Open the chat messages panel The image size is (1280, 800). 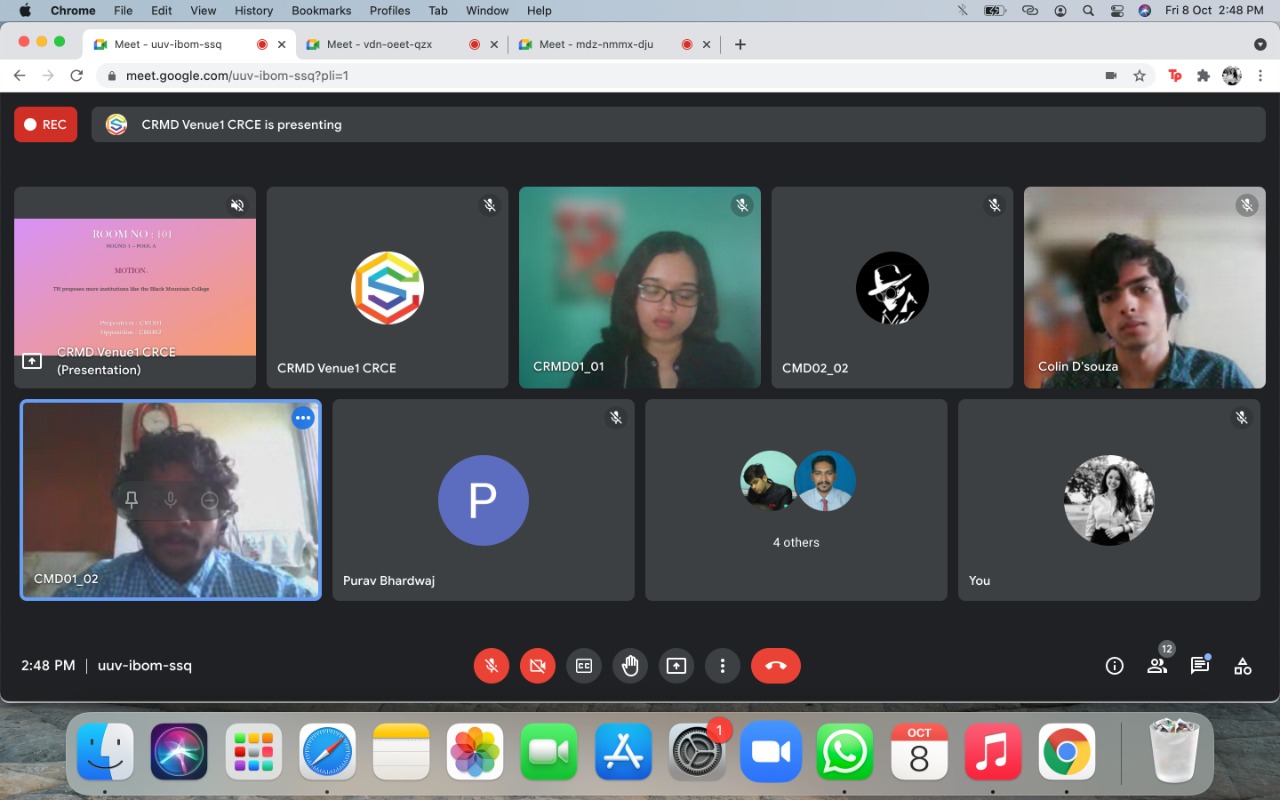coord(1199,666)
